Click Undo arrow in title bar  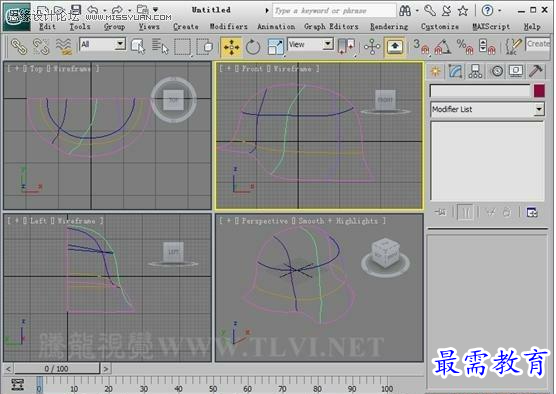tap(93, 10)
